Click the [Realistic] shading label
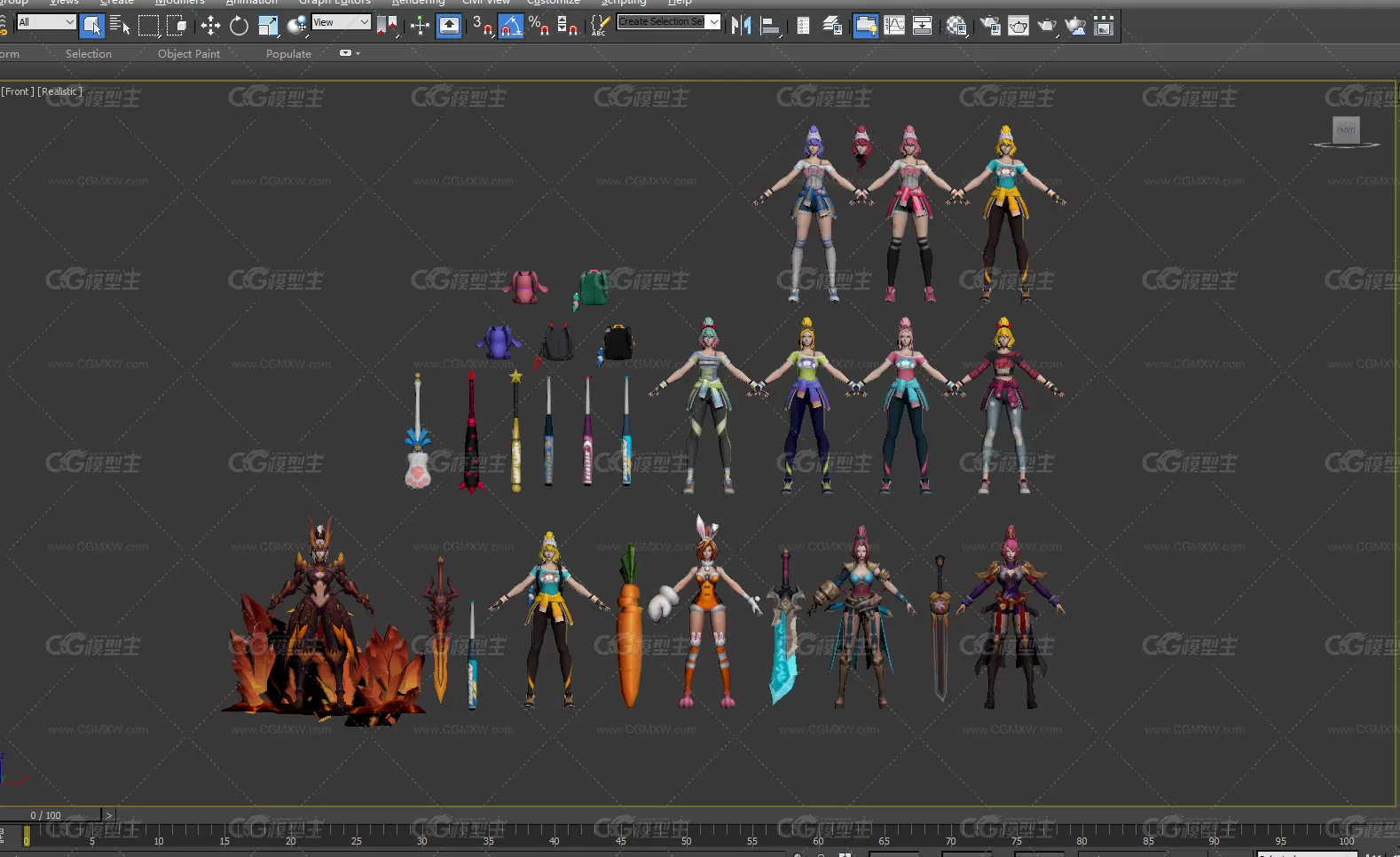Screen dimensions: 1400x857 click(x=59, y=91)
